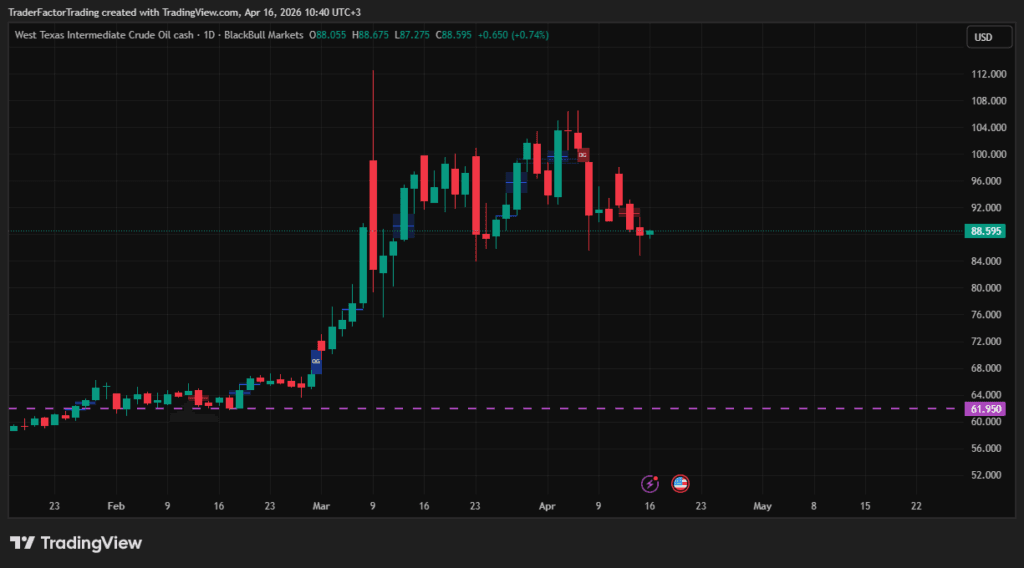Viewport: 1024px width, 568px height.
Task: Click the red OG marker in April
Action: [582, 155]
